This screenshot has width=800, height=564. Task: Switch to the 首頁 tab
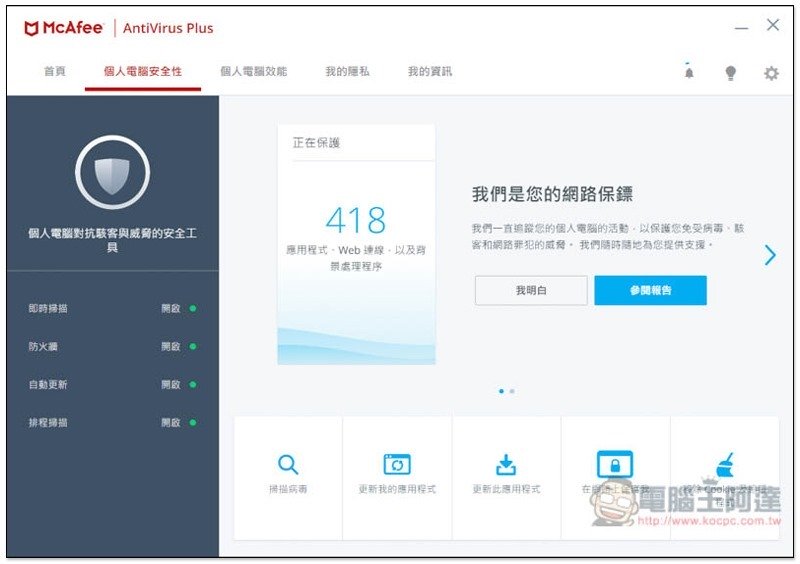55,72
